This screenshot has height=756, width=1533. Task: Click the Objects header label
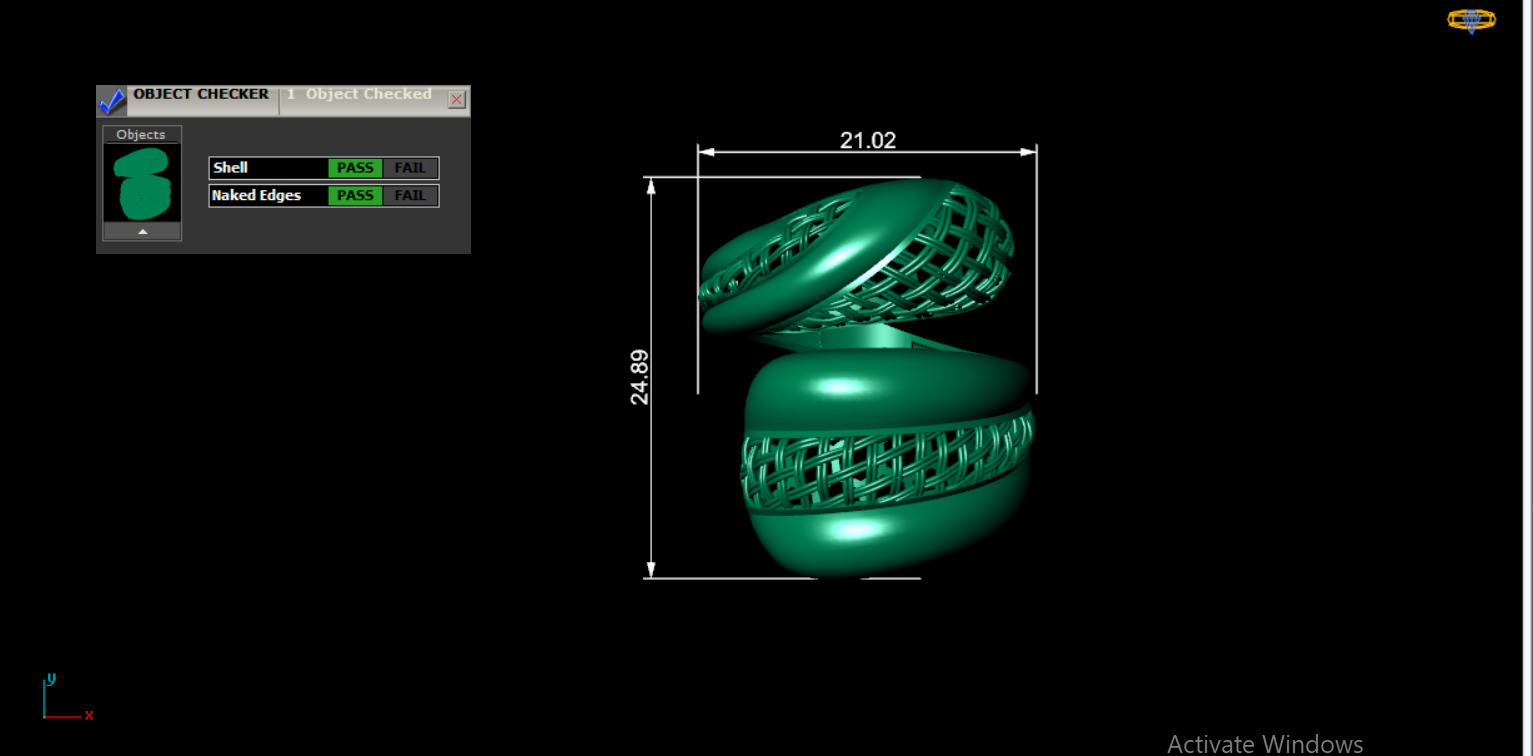point(141,134)
